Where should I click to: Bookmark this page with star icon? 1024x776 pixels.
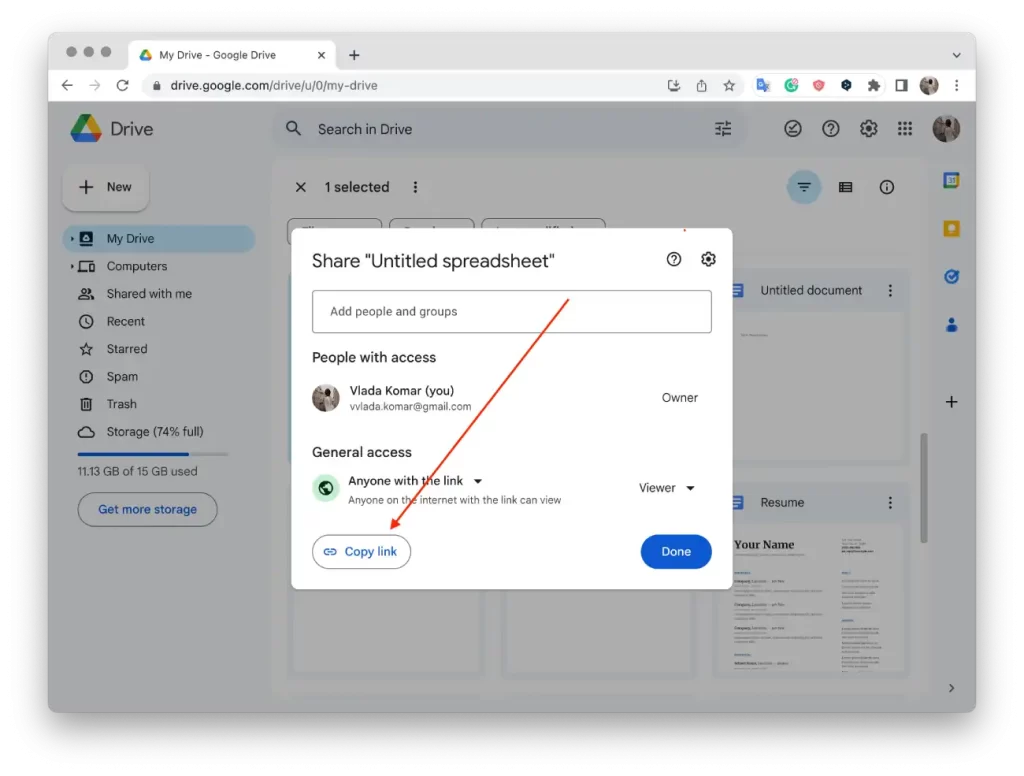tap(729, 86)
